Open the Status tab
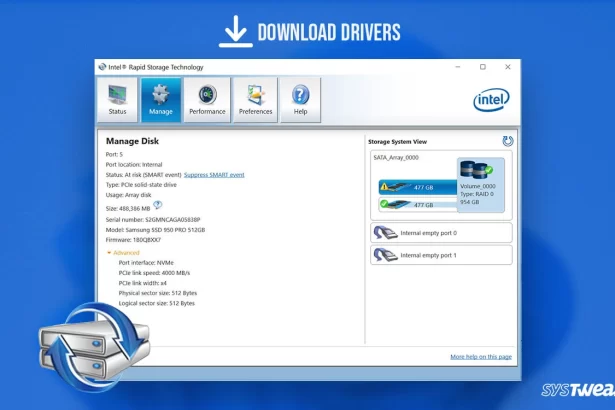The width and height of the screenshot is (615, 410). click(x=117, y=99)
